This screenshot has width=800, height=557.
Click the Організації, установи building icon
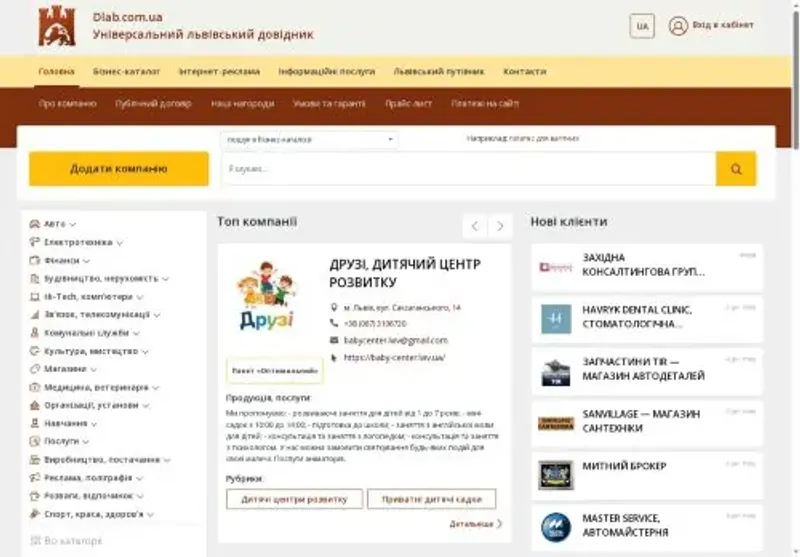35,405
